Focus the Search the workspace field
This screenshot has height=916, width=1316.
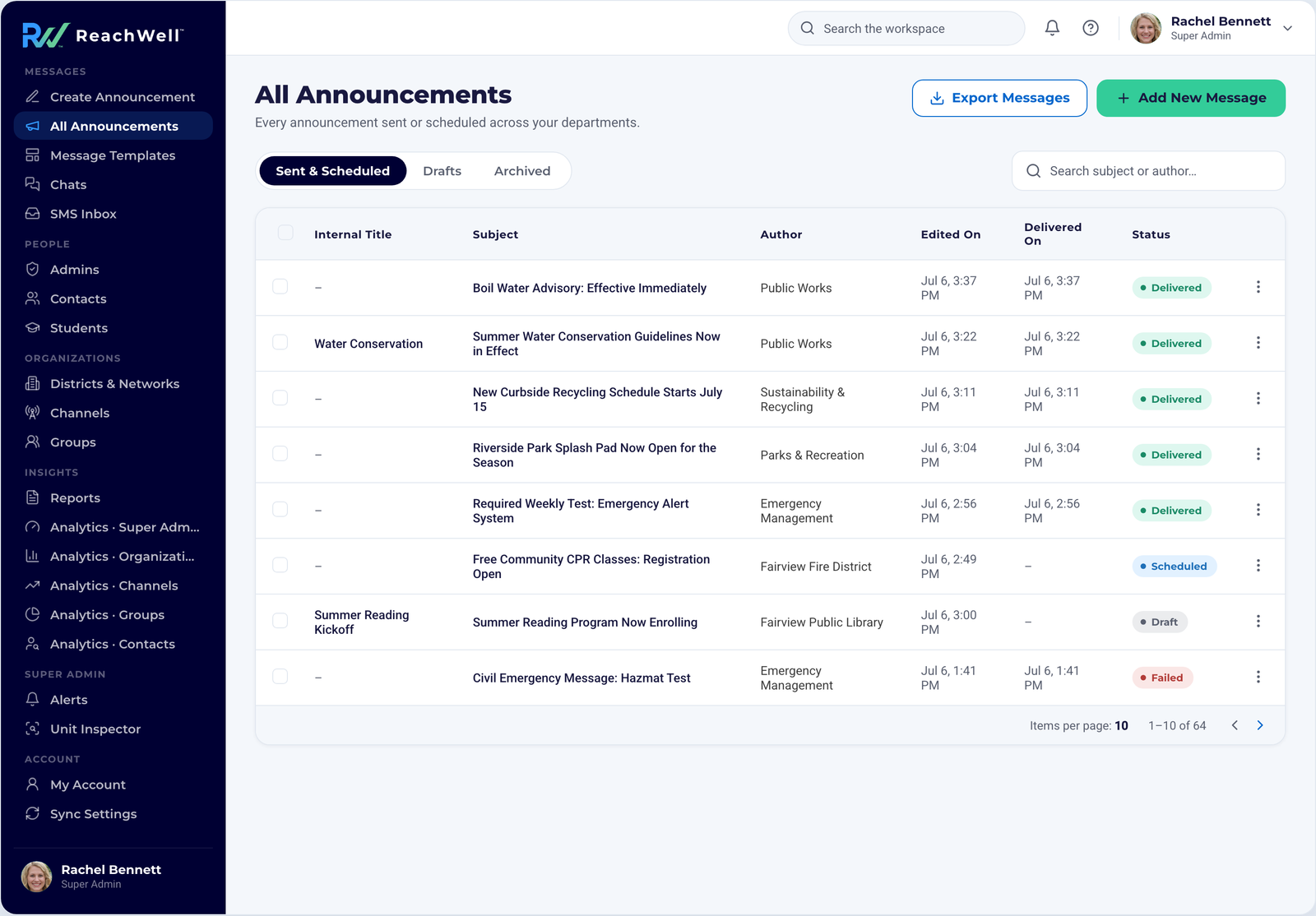(x=906, y=28)
